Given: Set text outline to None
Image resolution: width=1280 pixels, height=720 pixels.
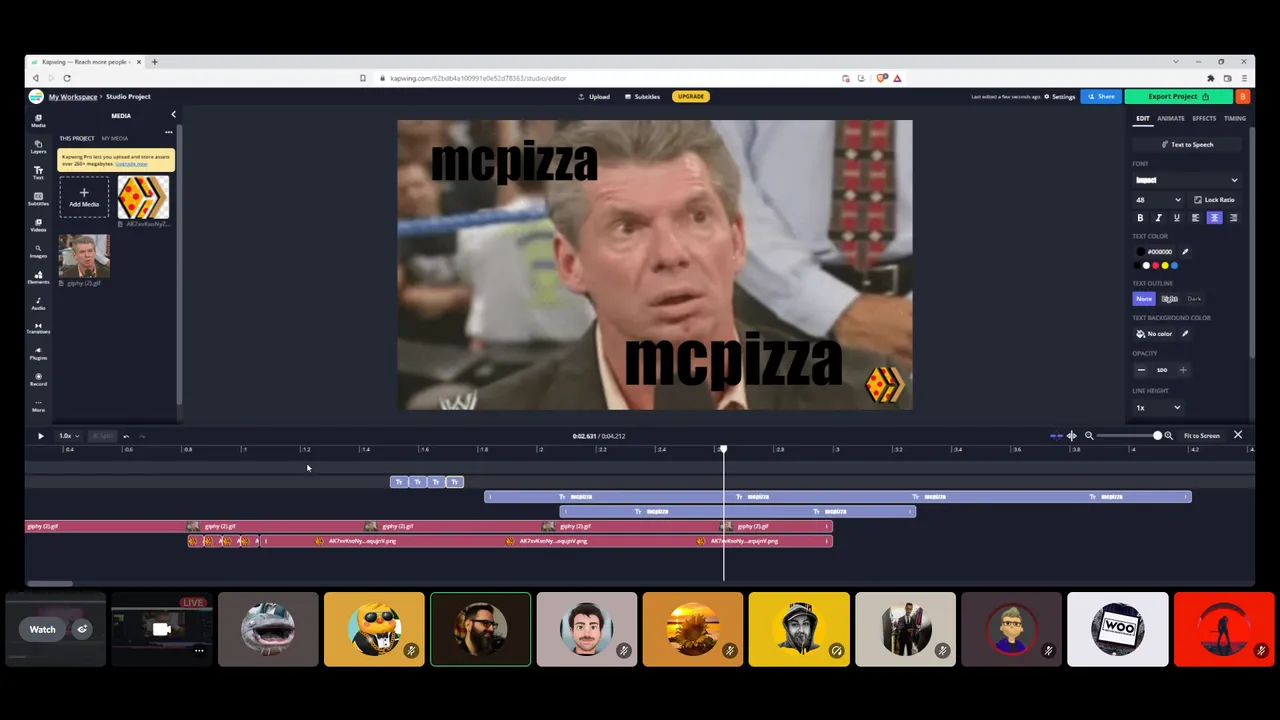Looking at the screenshot, I should coord(1144,299).
